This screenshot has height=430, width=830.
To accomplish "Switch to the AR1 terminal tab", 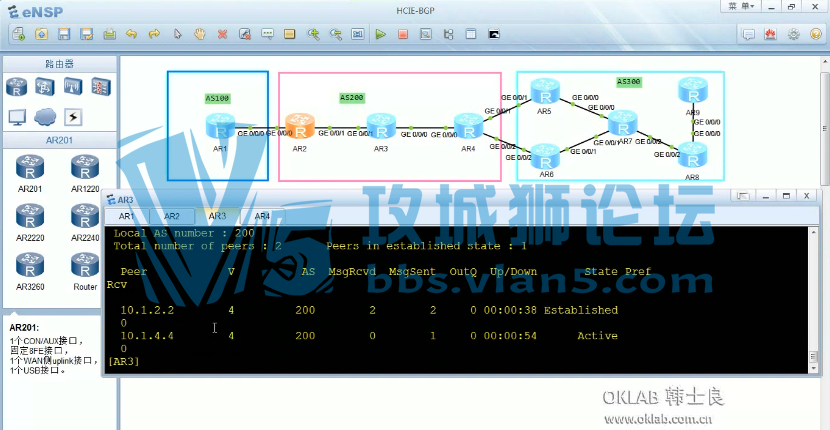I will [127, 216].
